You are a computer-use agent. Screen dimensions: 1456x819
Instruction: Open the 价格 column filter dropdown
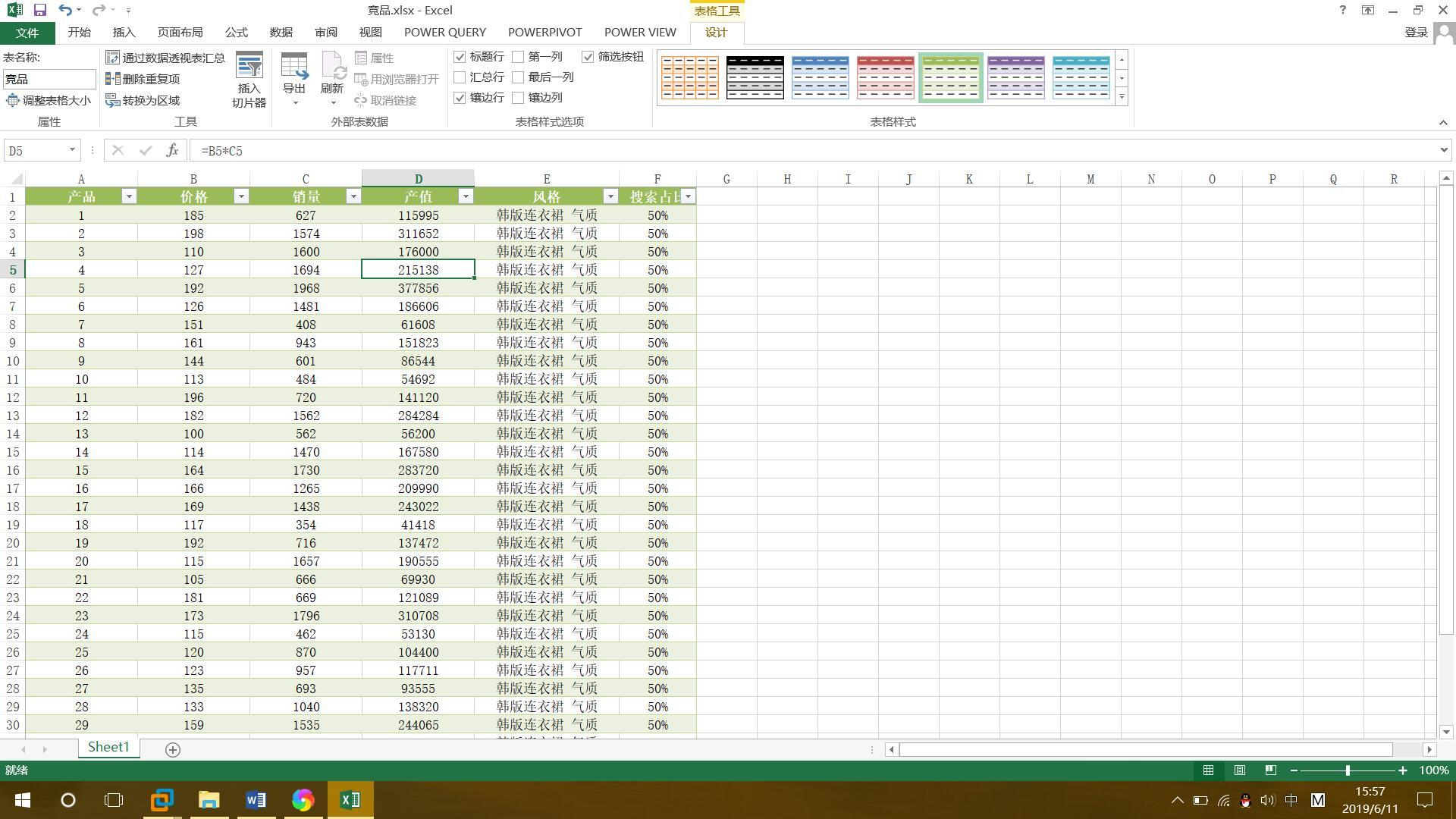(x=241, y=196)
